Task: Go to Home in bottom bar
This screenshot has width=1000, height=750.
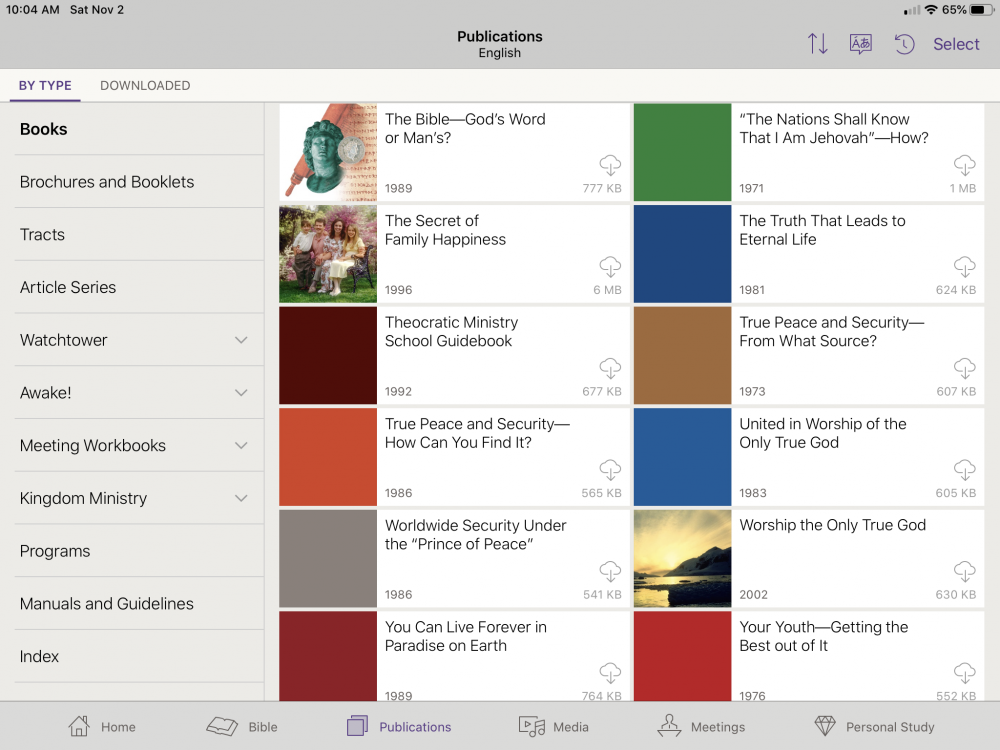Action: click(x=79, y=726)
